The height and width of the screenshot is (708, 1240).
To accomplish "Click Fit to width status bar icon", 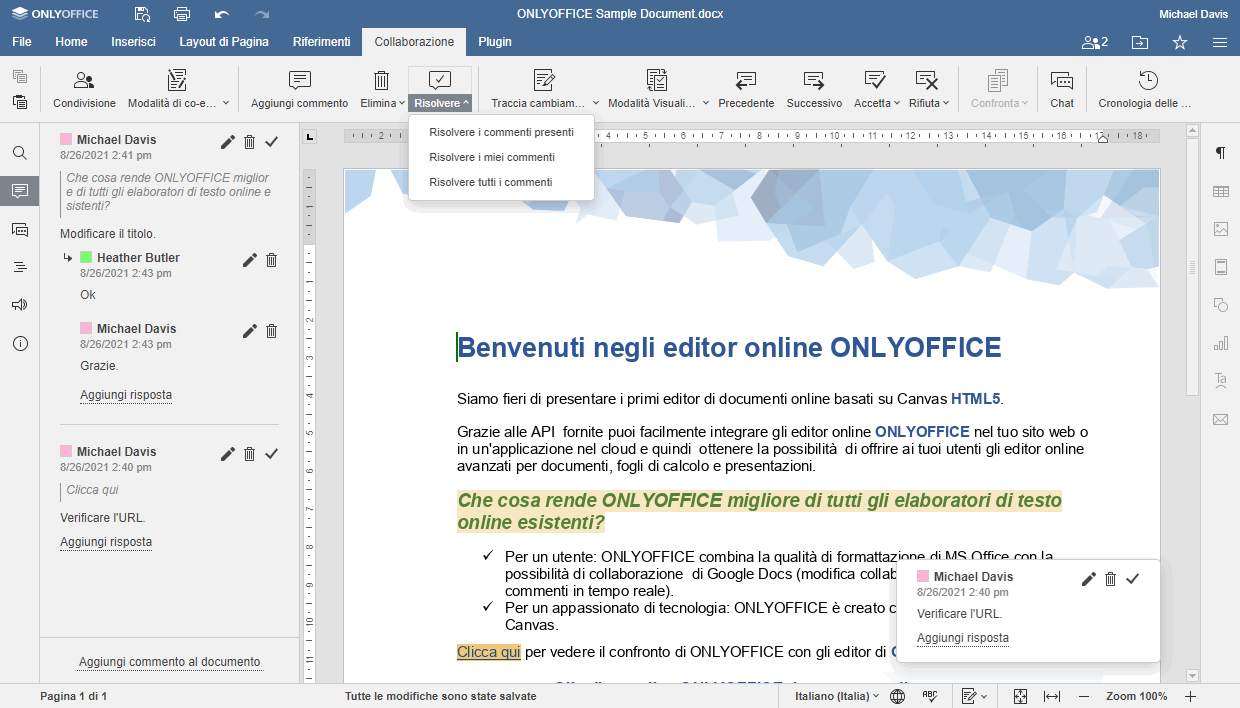I will coord(1052,696).
